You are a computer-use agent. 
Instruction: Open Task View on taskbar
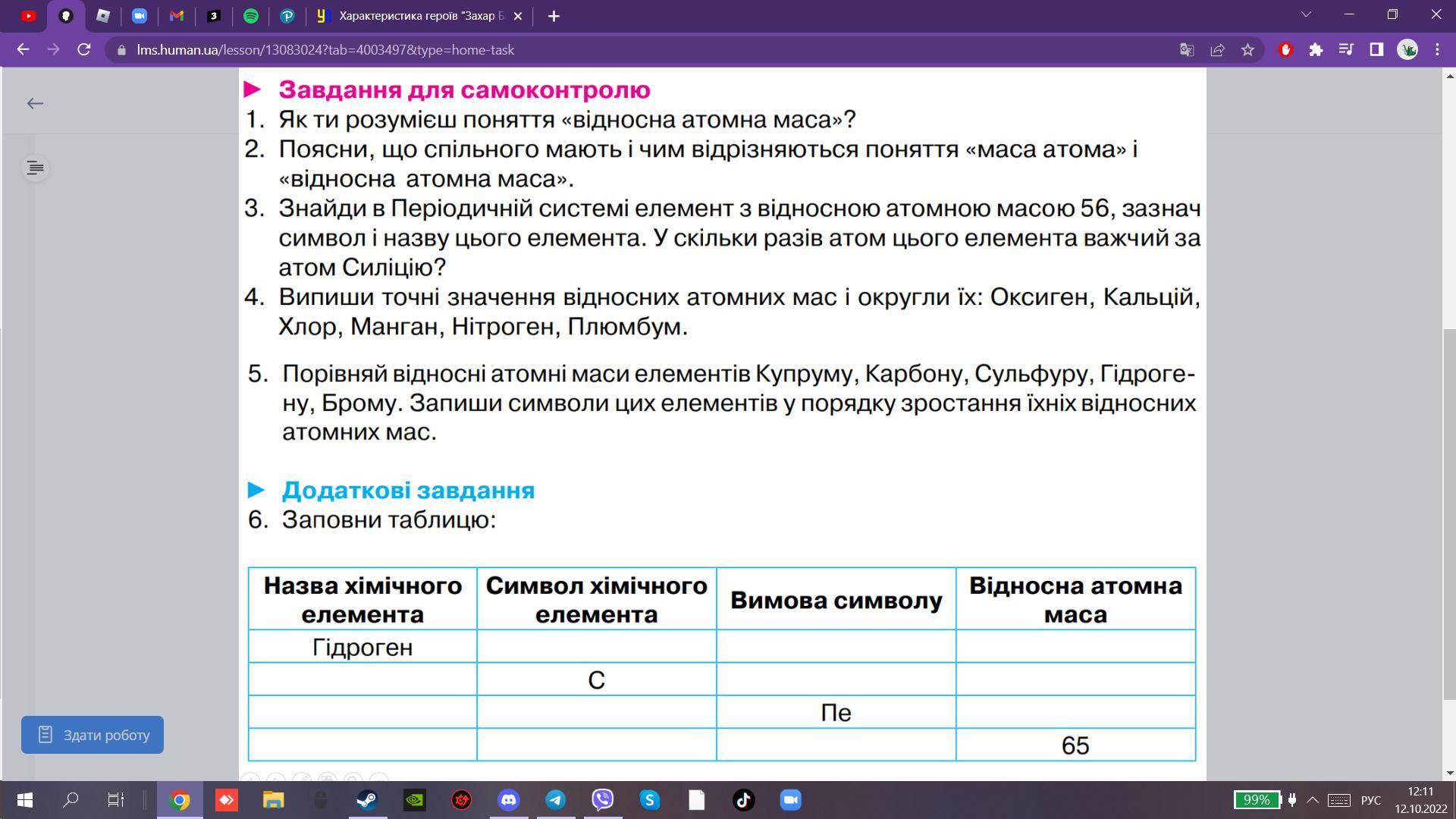pyautogui.click(x=115, y=800)
